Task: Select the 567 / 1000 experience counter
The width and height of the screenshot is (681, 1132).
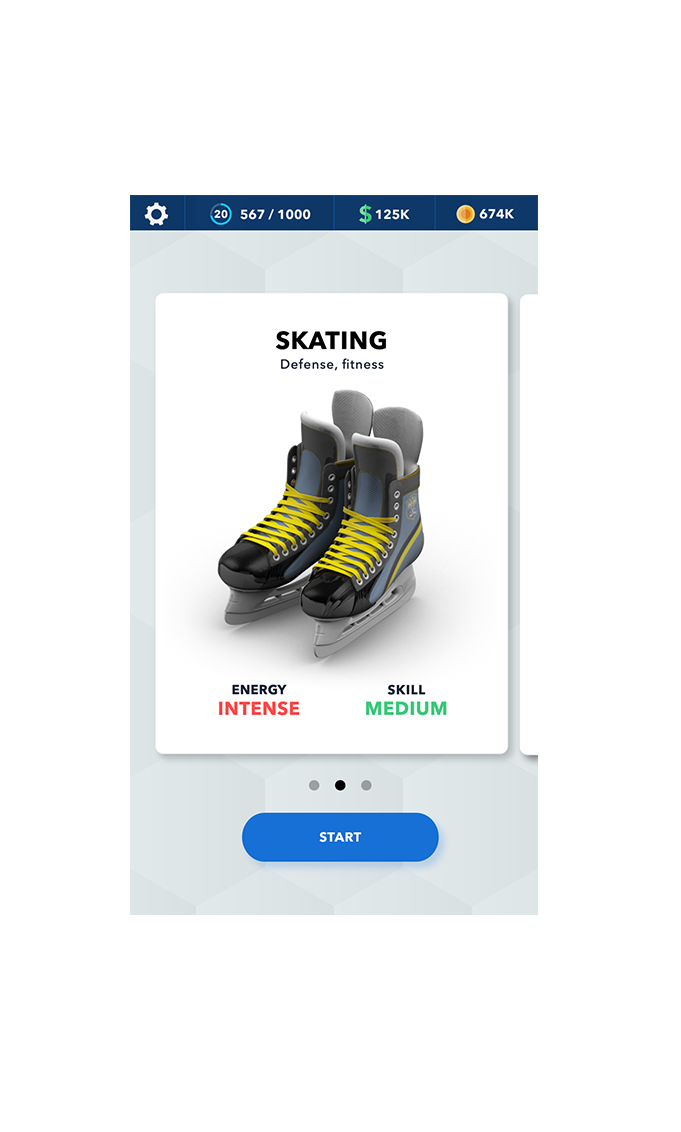Action: pos(275,214)
